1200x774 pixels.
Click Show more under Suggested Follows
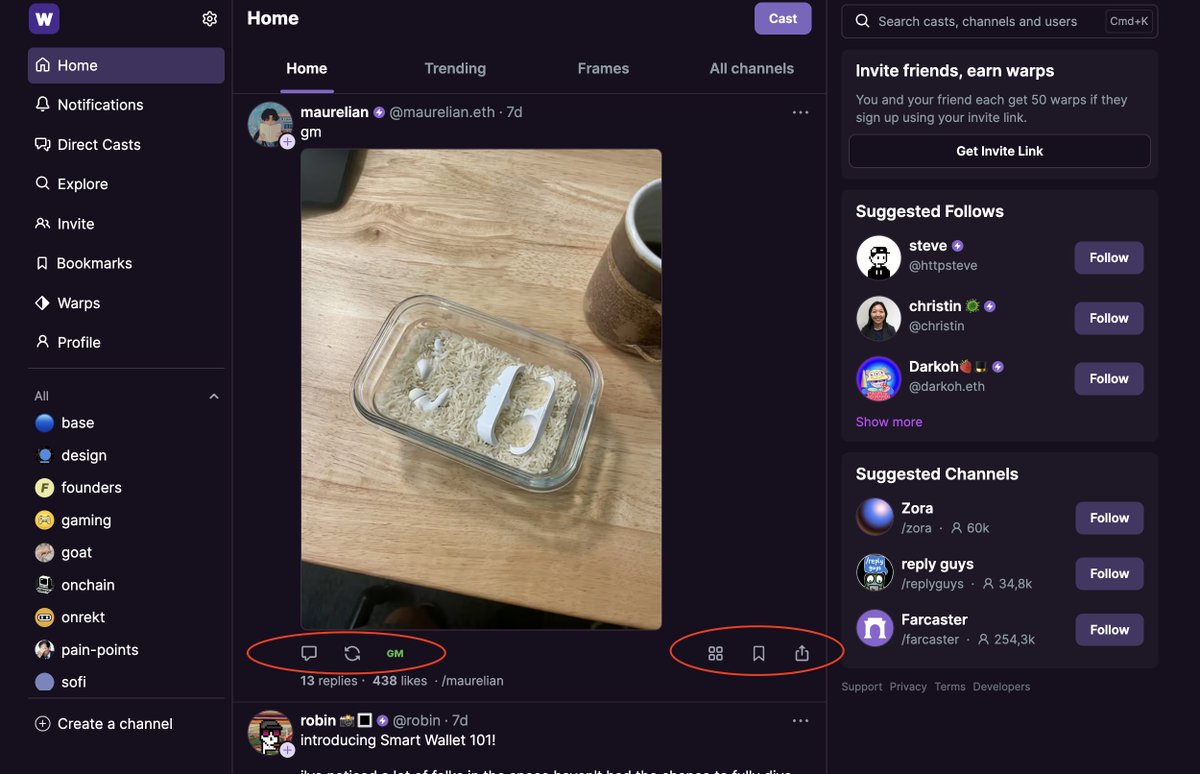[889, 422]
